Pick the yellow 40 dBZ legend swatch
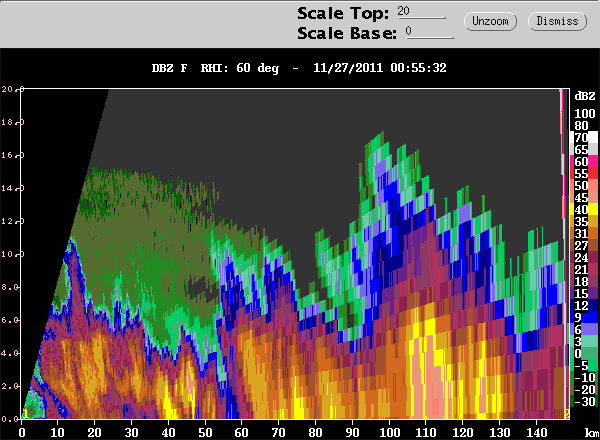This screenshot has width=600, height=440. 584,209
